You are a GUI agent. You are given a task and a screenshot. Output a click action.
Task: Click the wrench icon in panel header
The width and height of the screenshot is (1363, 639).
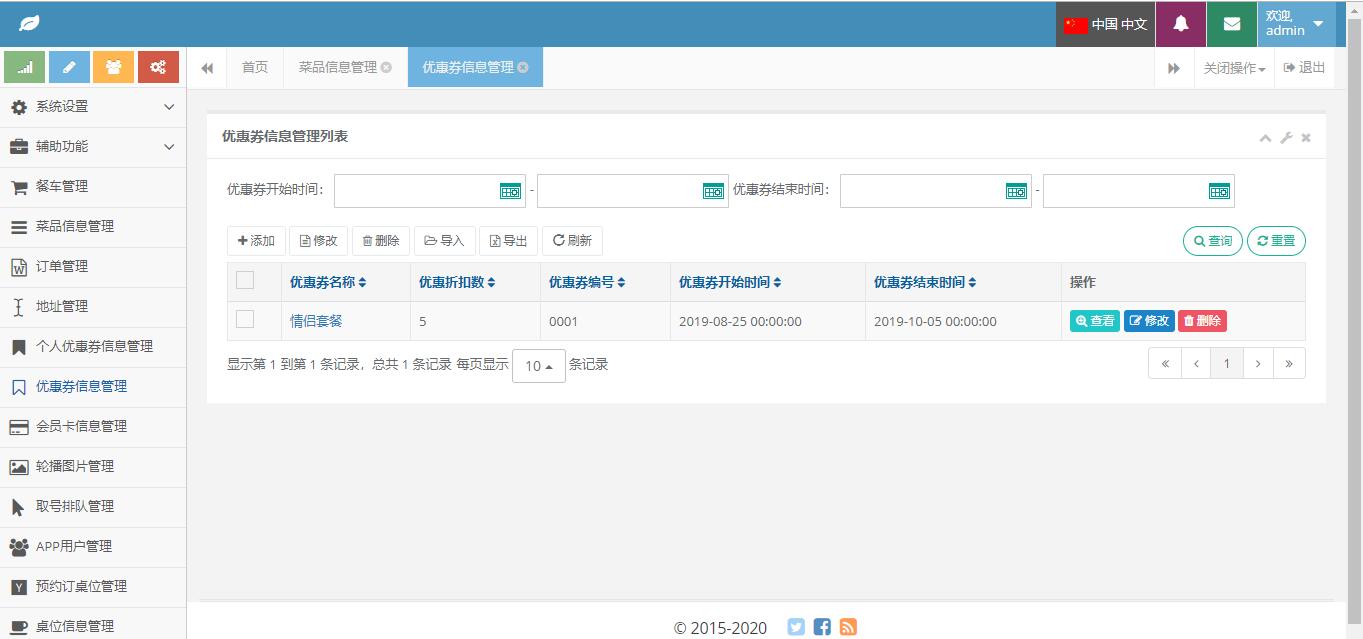(1286, 138)
